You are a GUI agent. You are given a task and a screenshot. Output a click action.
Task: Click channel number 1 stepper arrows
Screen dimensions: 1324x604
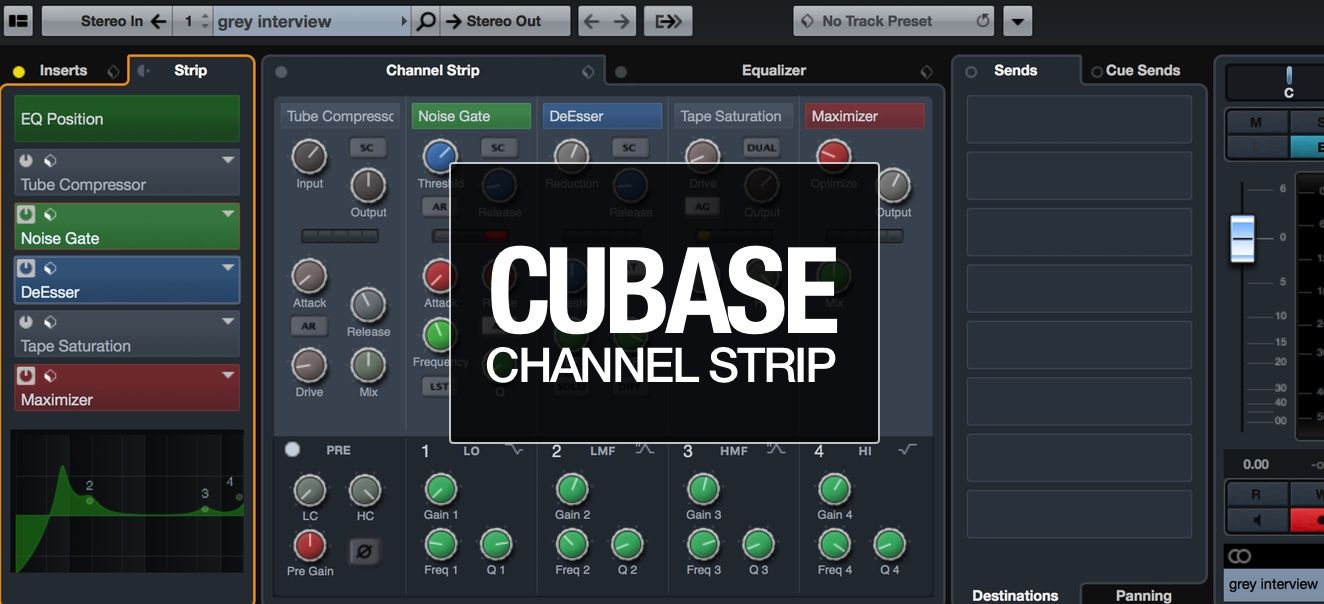coord(205,20)
